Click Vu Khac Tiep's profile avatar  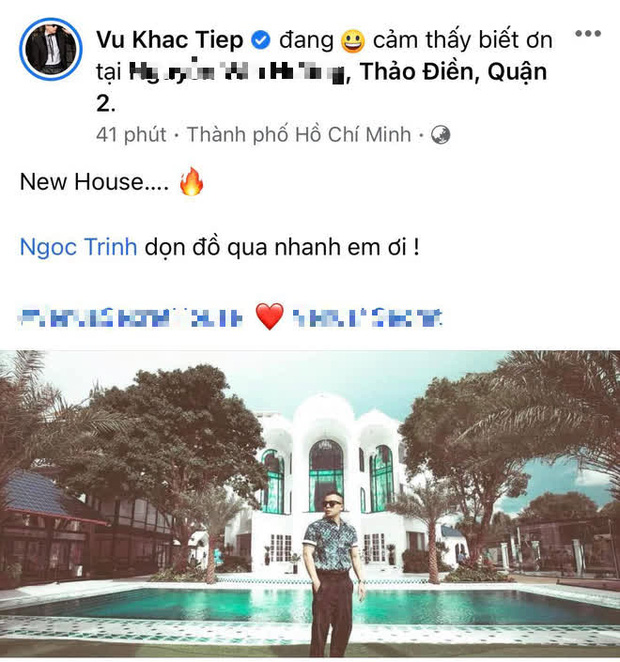pos(51,49)
